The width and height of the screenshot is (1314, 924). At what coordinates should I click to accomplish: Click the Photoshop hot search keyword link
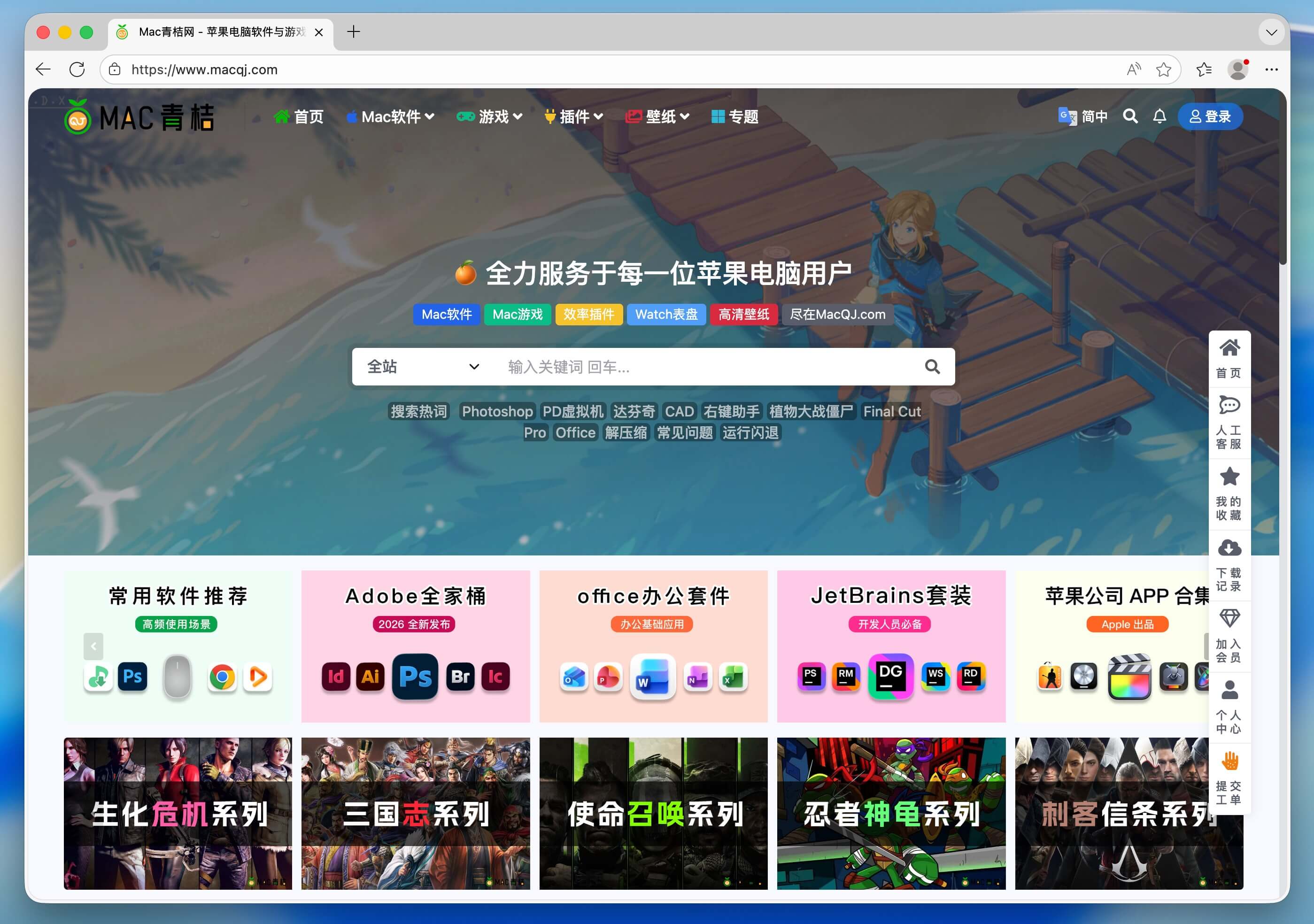coord(497,411)
